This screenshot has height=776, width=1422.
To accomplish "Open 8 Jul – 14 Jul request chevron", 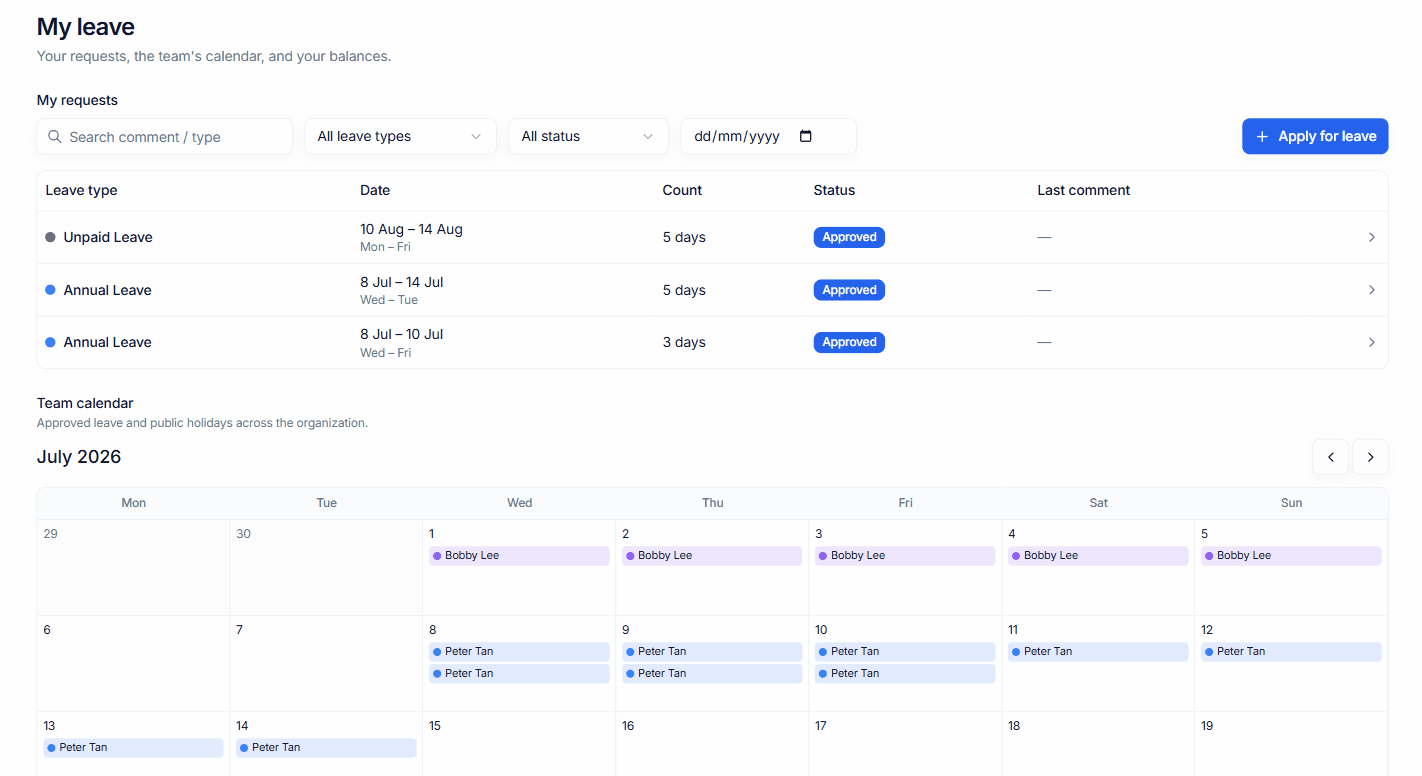I will click(x=1371, y=290).
